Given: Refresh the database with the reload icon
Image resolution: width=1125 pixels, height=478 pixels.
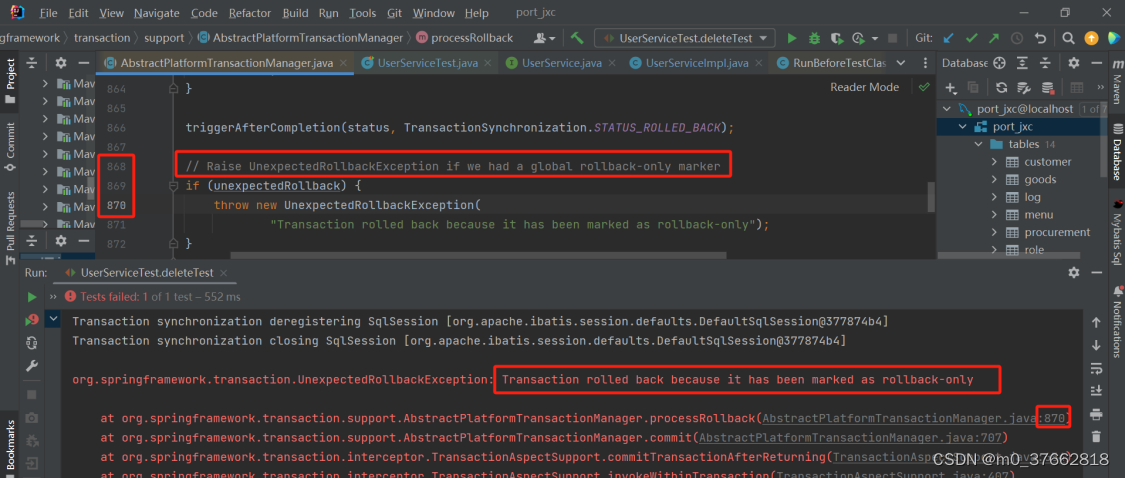Looking at the screenshot, I should (1001, 87).
